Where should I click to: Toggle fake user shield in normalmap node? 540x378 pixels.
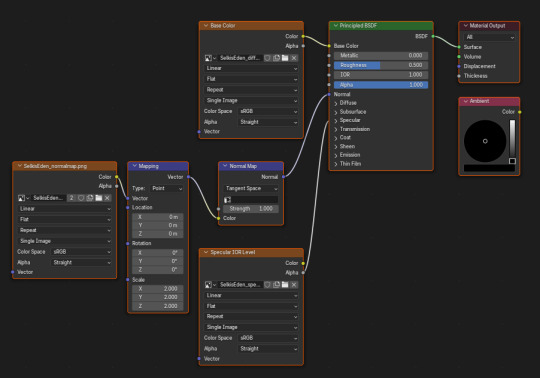(x=81, y=198)
